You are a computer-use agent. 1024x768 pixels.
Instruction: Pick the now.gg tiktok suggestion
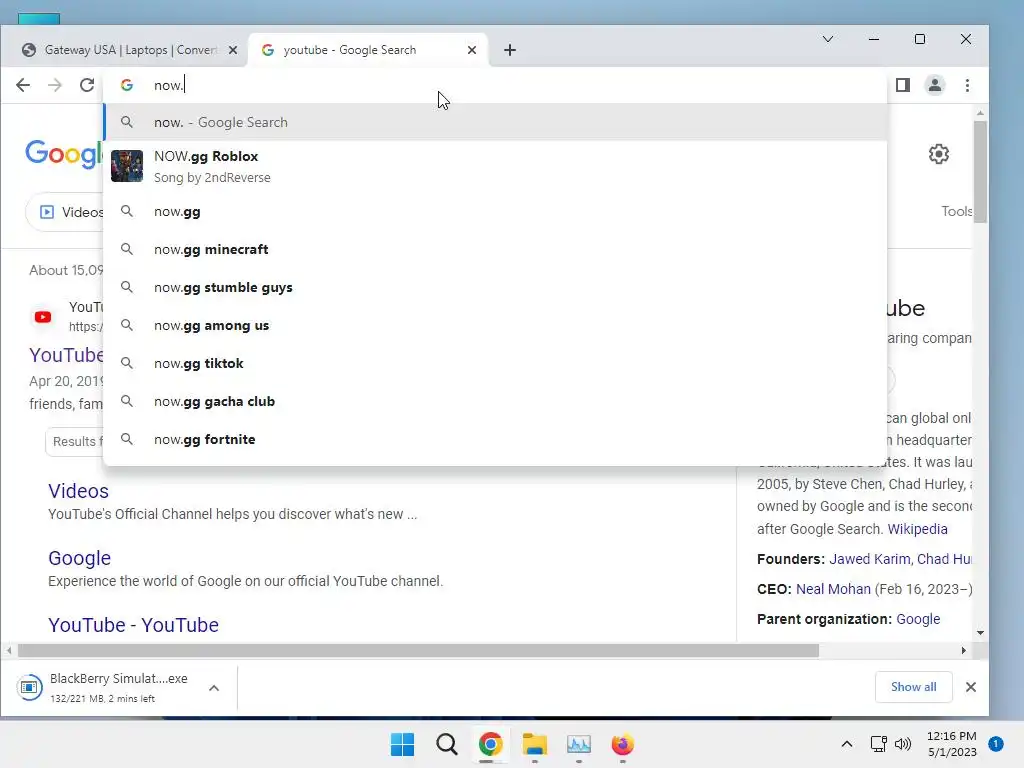click(x=495, y=363)
